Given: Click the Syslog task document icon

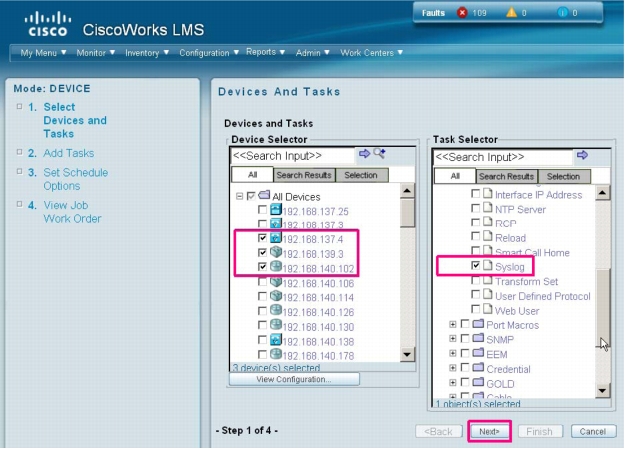Looking at the screenshot, I should [488, 265].
